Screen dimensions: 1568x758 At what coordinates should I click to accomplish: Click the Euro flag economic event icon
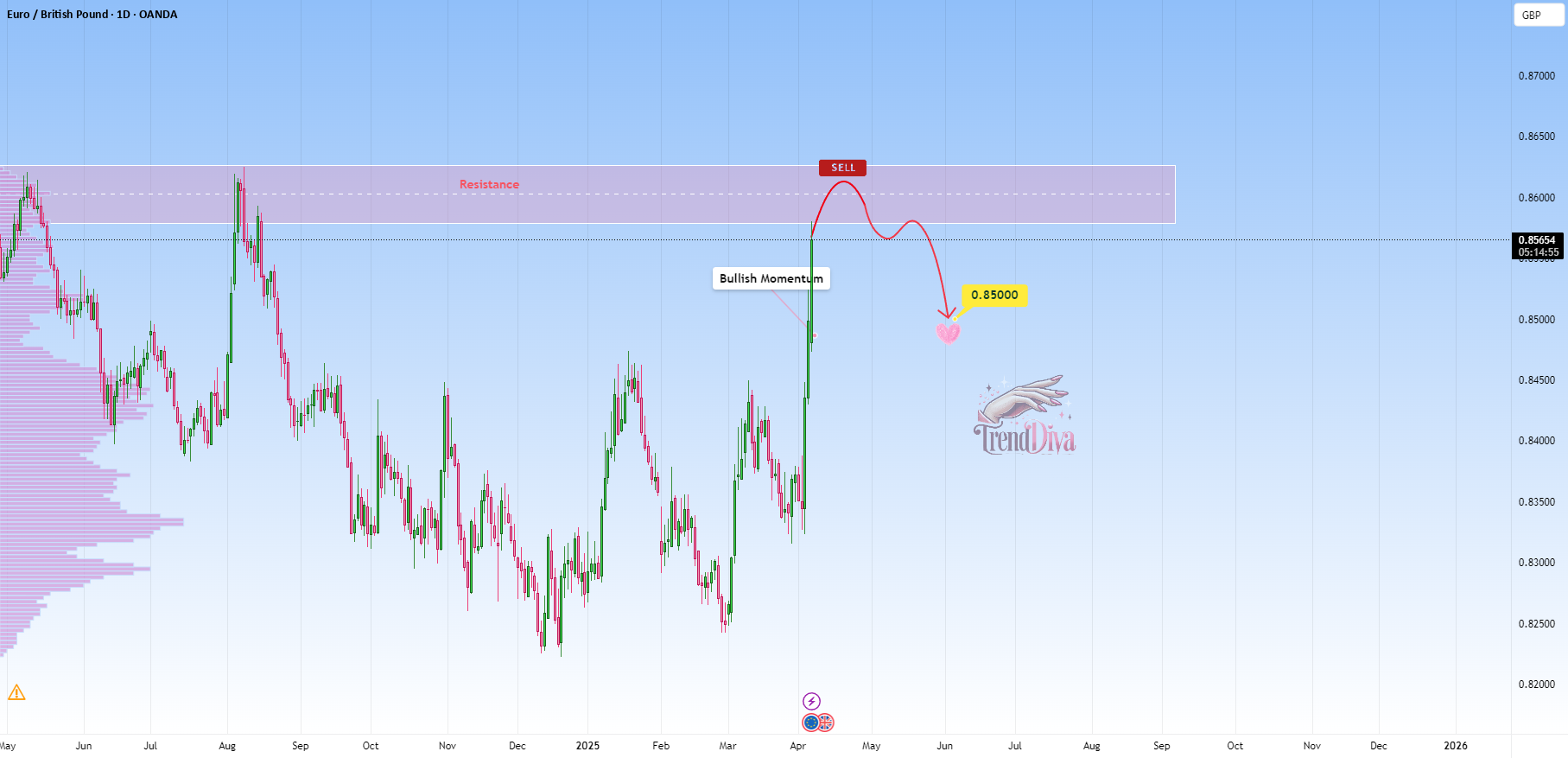(810, 723)
